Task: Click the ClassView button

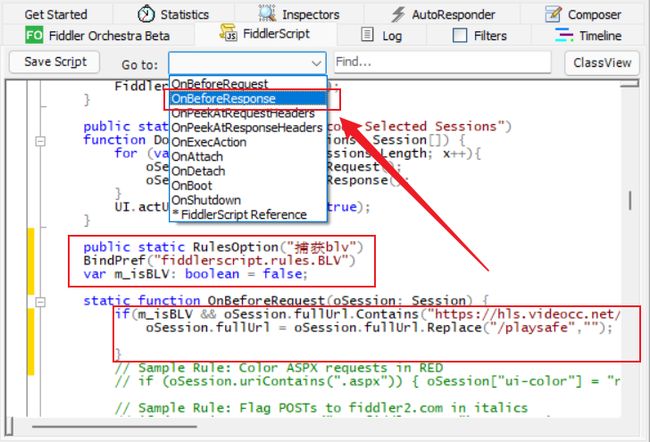Action: click(x=602, y=63)
